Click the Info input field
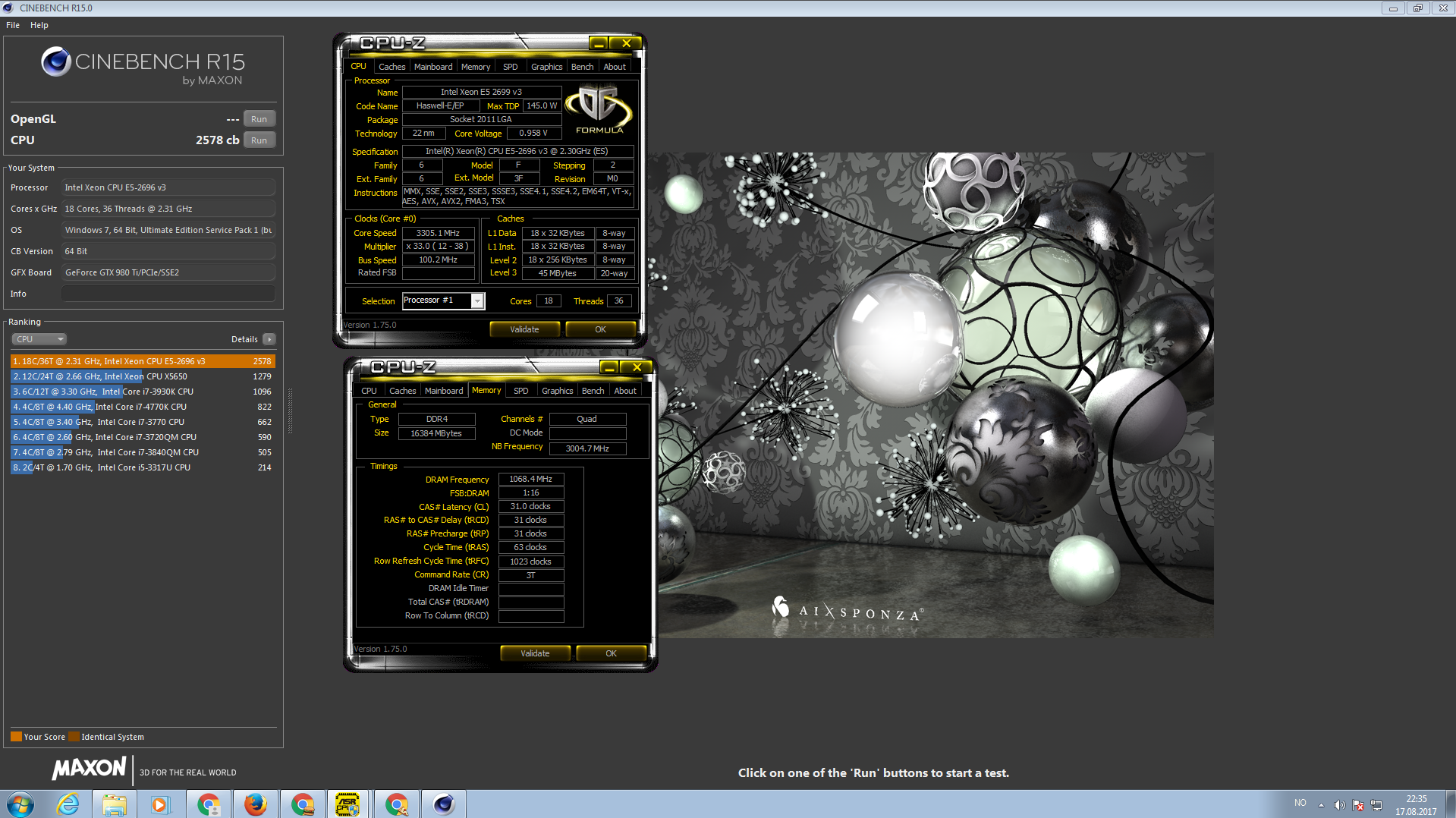Image resolution: width=1456 pixels, height=818 pixels. click(168, 294)
